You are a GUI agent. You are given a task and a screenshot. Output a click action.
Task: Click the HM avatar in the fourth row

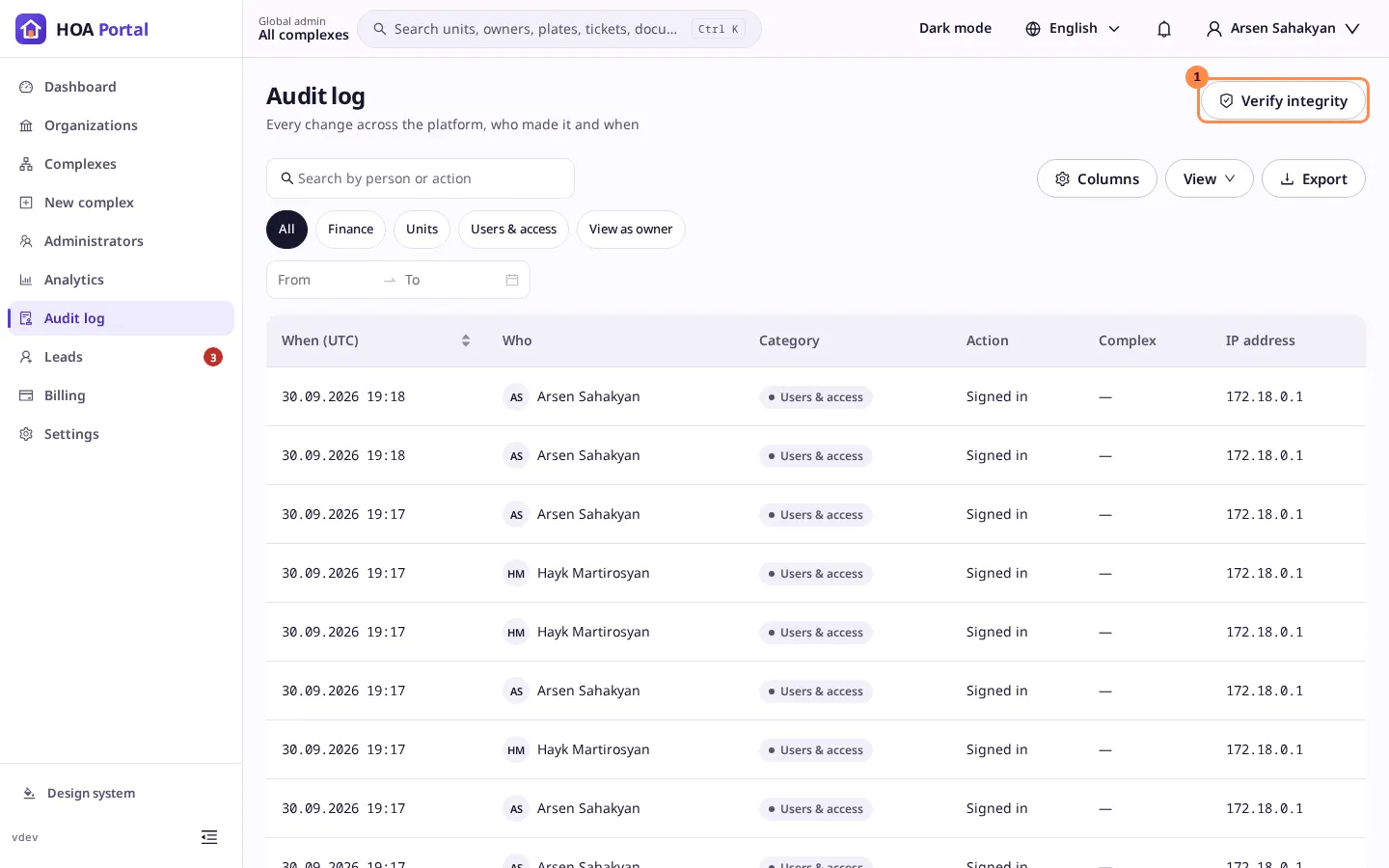point(516,574)
